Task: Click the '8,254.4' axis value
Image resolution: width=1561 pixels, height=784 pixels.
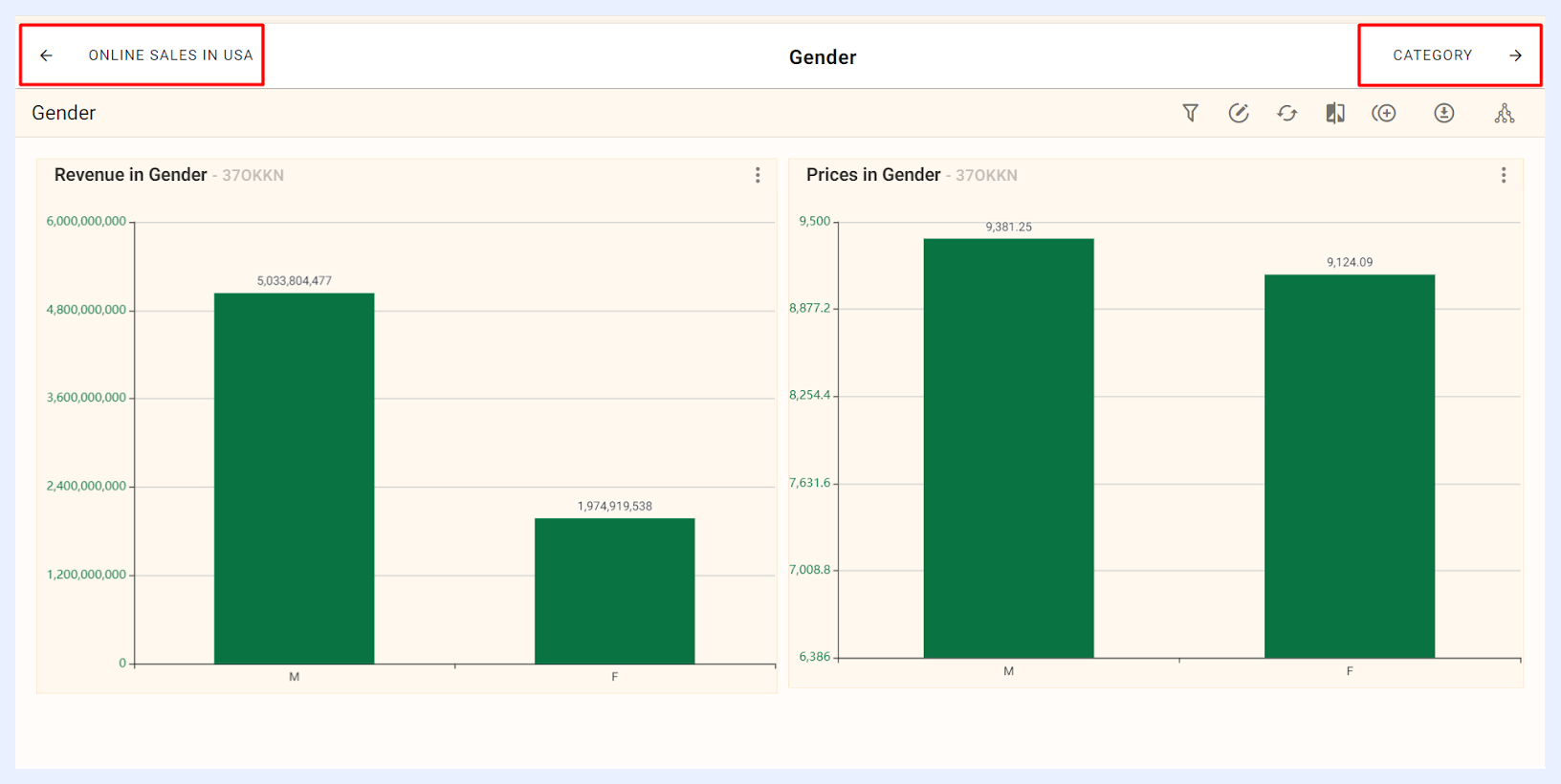Action: click(810, 395)
